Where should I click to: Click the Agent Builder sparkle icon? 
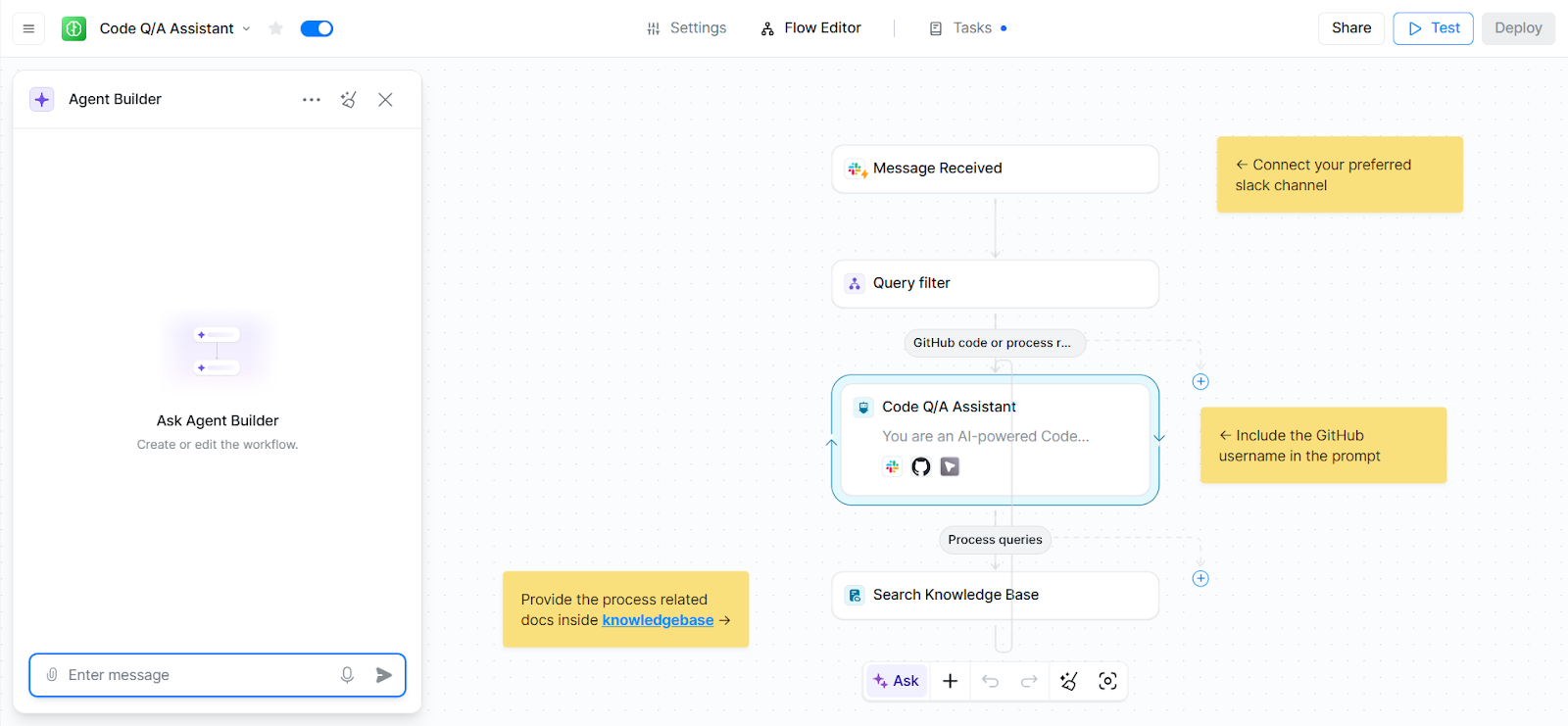coord(42,99)
